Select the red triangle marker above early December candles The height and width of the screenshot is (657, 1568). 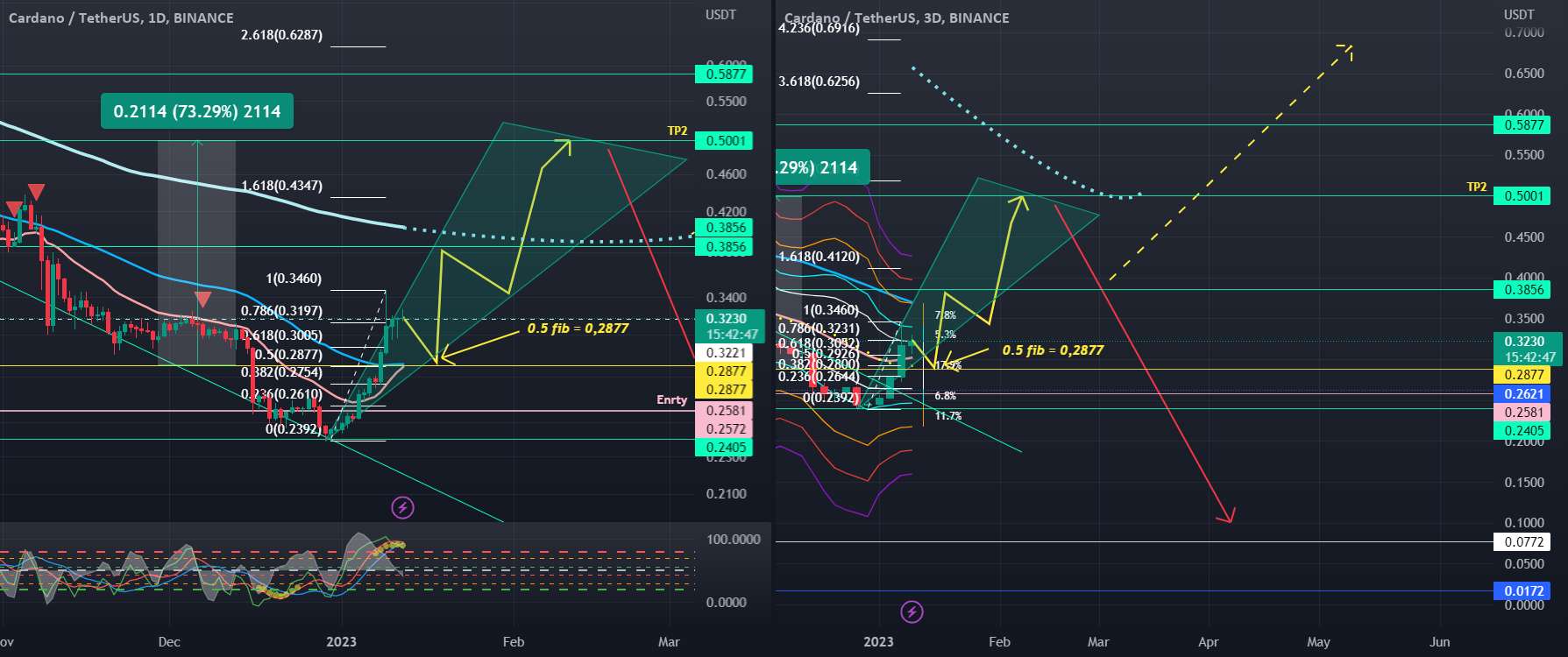(x=202, y=300)
